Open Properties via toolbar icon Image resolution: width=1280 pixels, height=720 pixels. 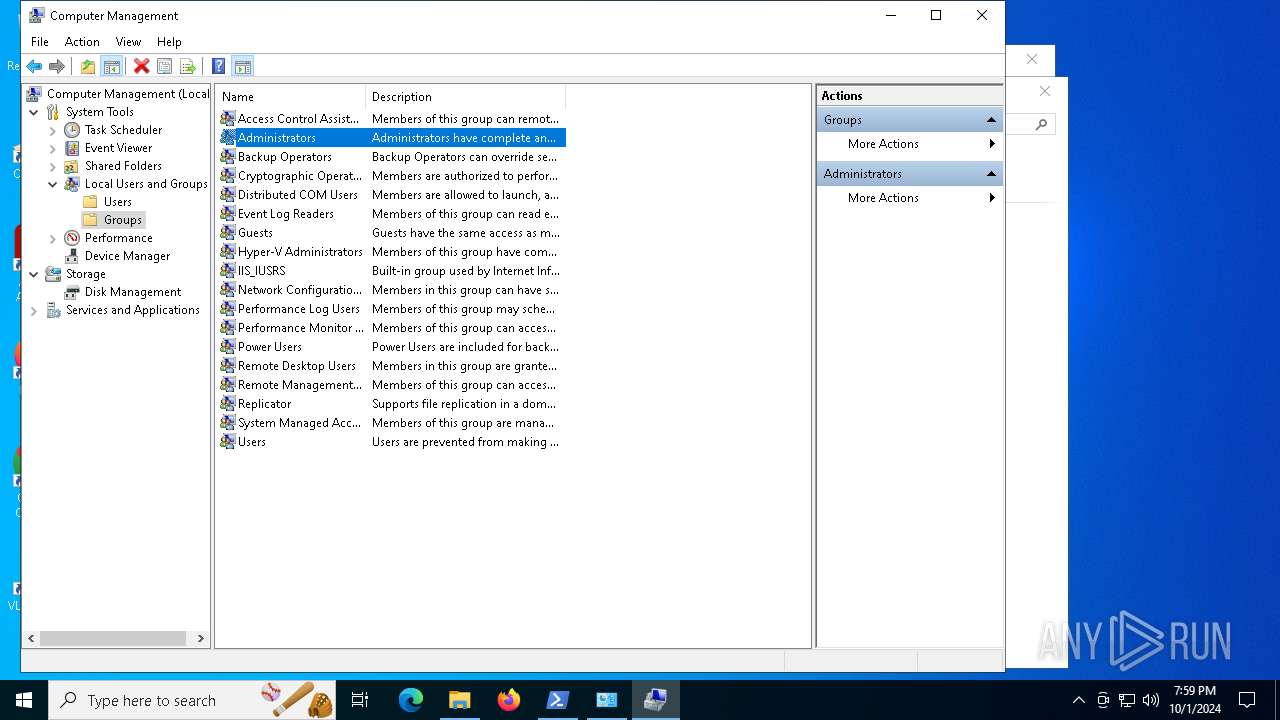click(x=164, y=66)
